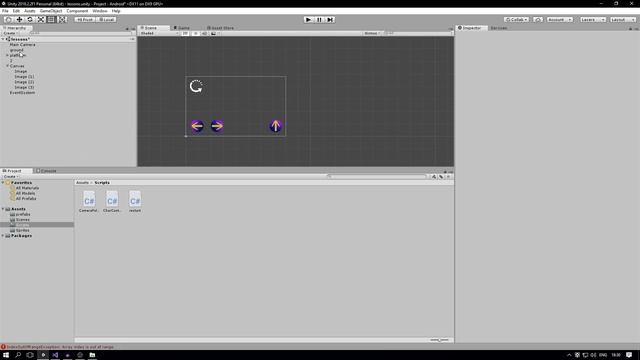Viewport: 640px width, 360px height.
Task: Open the Account dropdown
Action: pyautogui.click(x=560, y=20)
